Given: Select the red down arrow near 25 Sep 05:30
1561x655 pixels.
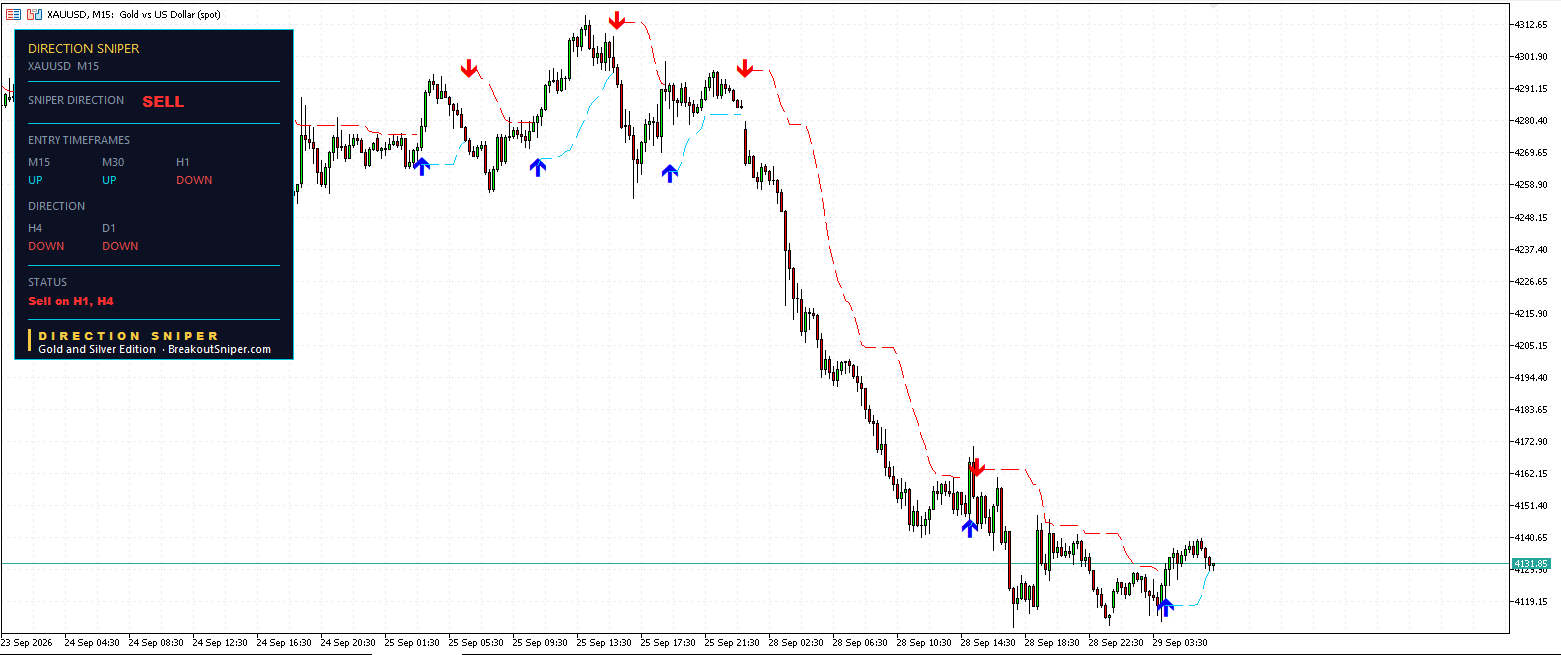Looking at the screenshot, I should click(469, 68).
